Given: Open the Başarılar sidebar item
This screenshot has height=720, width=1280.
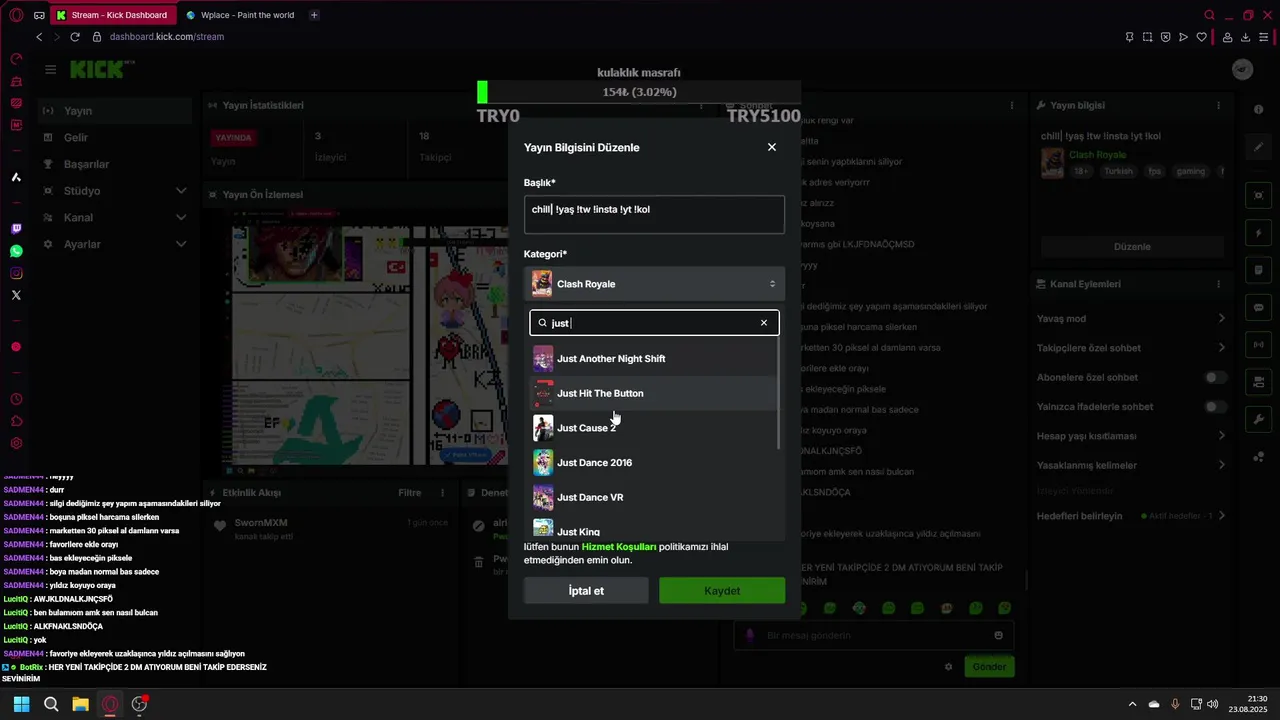Looking at the screenshot, I should [115, 164].
